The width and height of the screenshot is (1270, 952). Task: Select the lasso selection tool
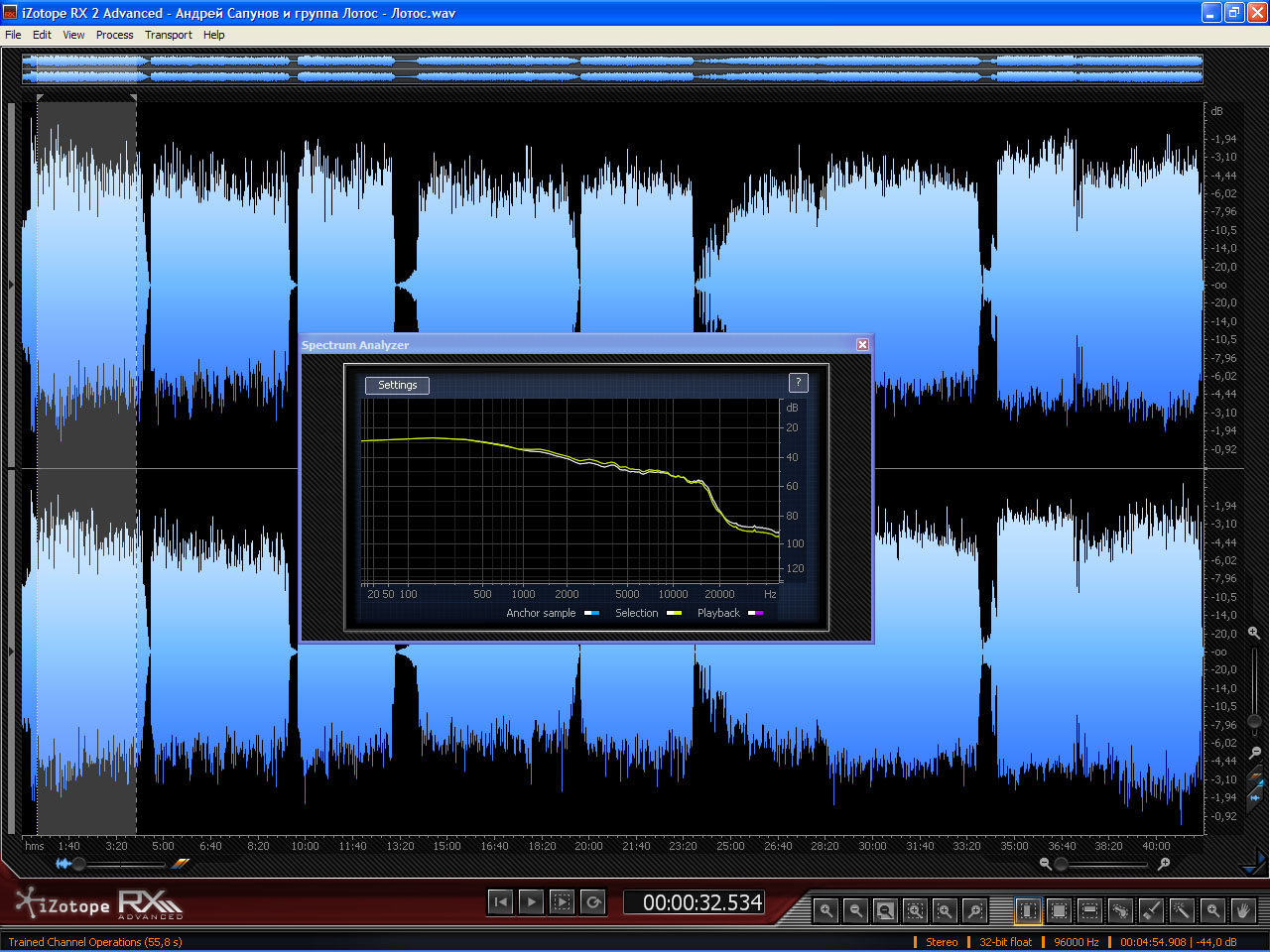pos(1120,909)
